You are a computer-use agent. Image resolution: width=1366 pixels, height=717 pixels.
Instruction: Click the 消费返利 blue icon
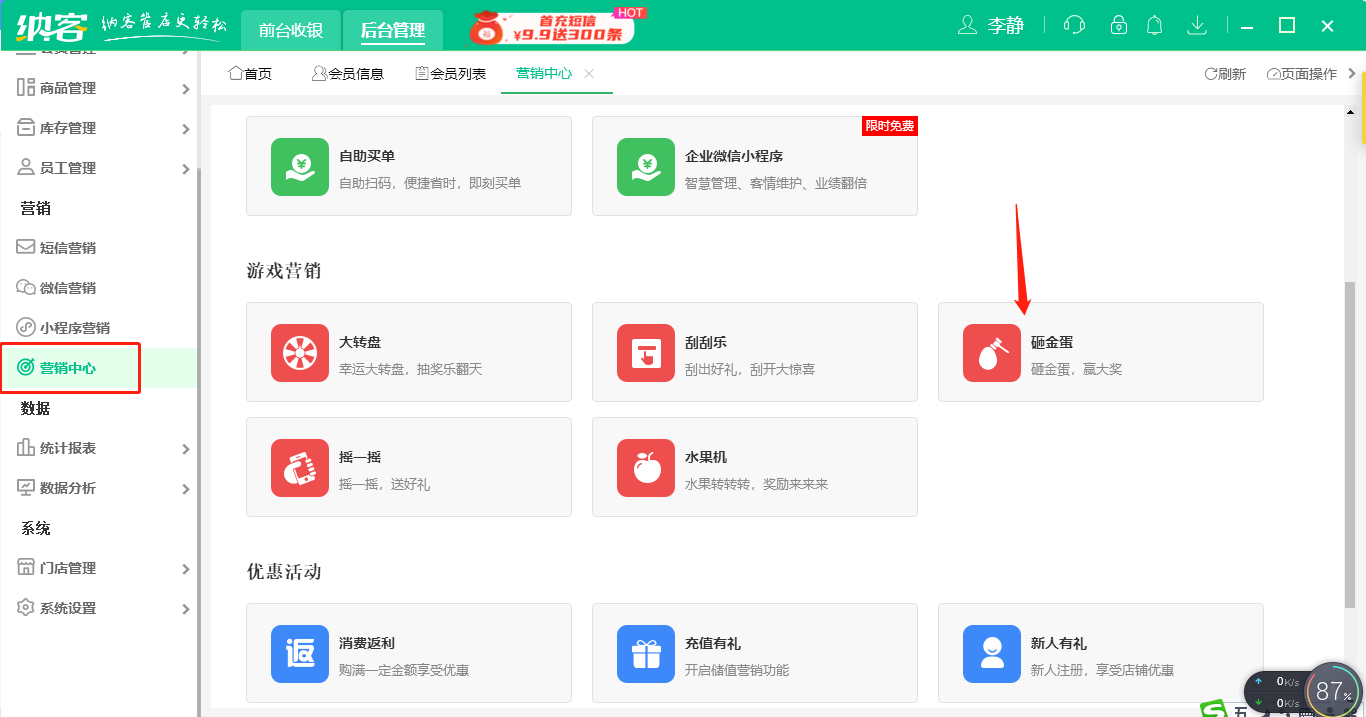click(300, 654)
